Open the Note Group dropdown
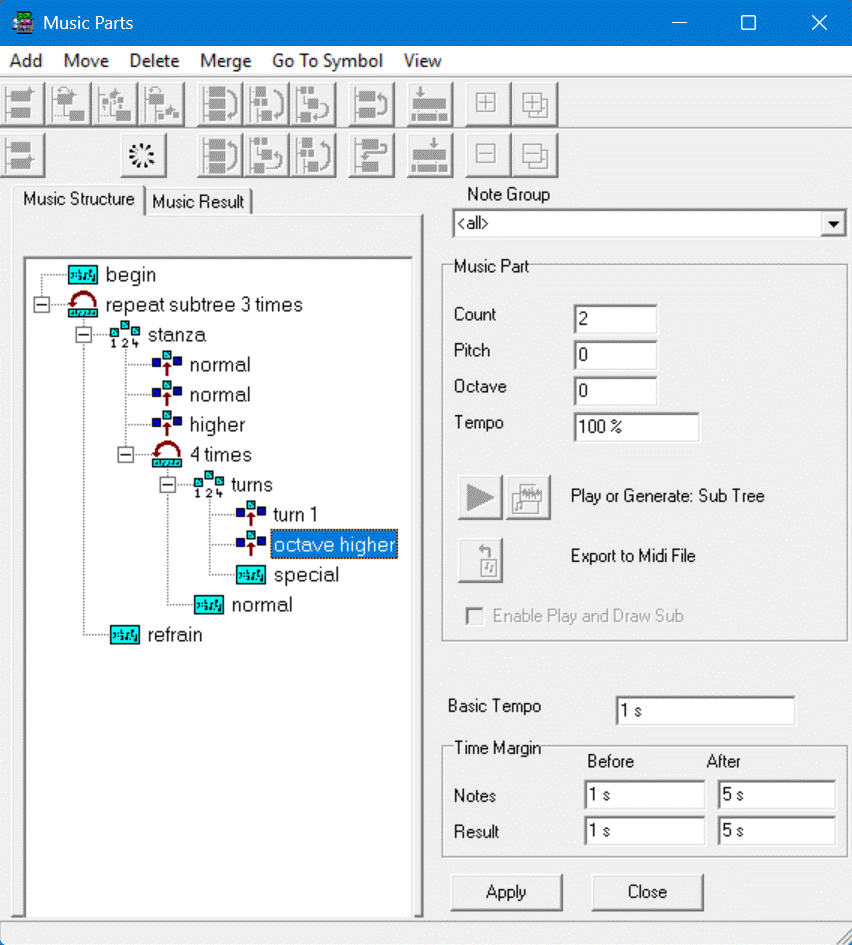Viewport: 852px width, 945px height. [x=833, y=224]
